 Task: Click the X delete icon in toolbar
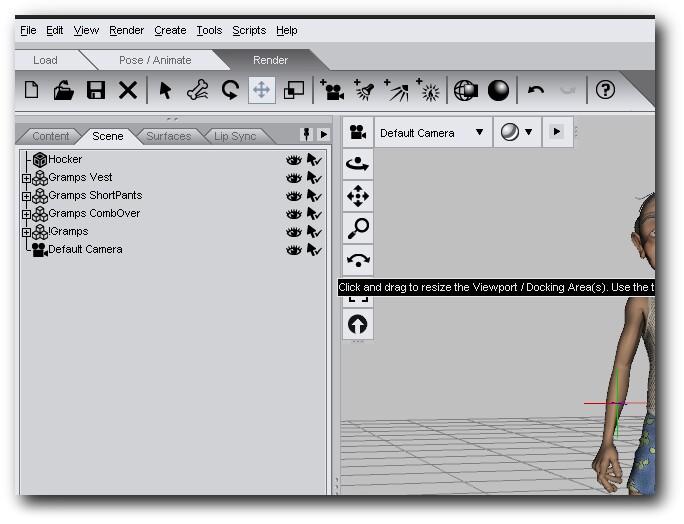[x=128, y=90]
